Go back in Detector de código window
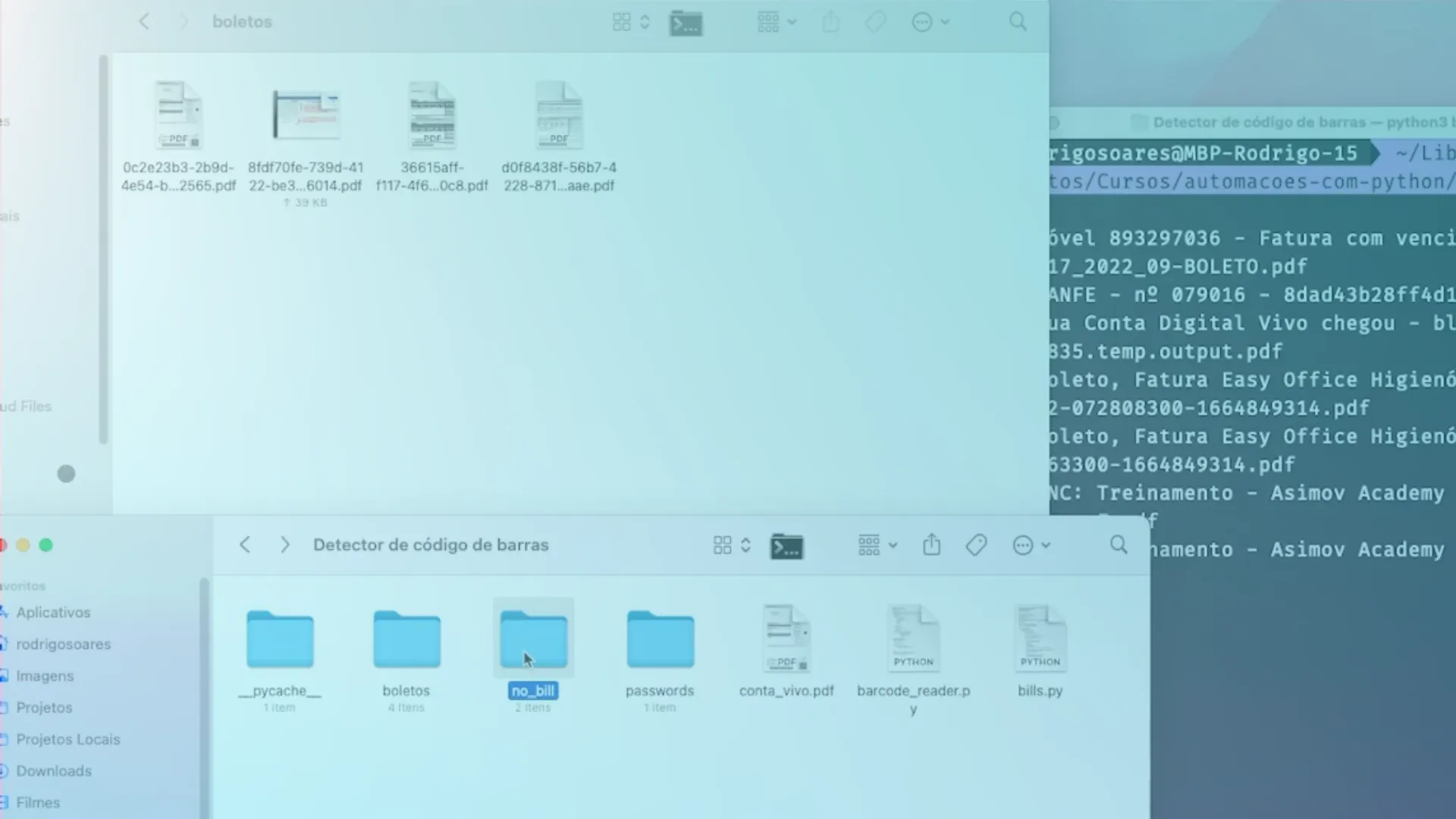This screenshot has width=1456, height=819. (x=245, y=544)
